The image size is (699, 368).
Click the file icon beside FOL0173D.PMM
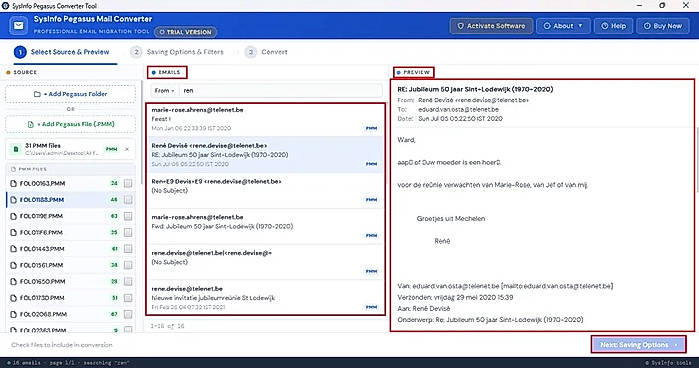13,298
